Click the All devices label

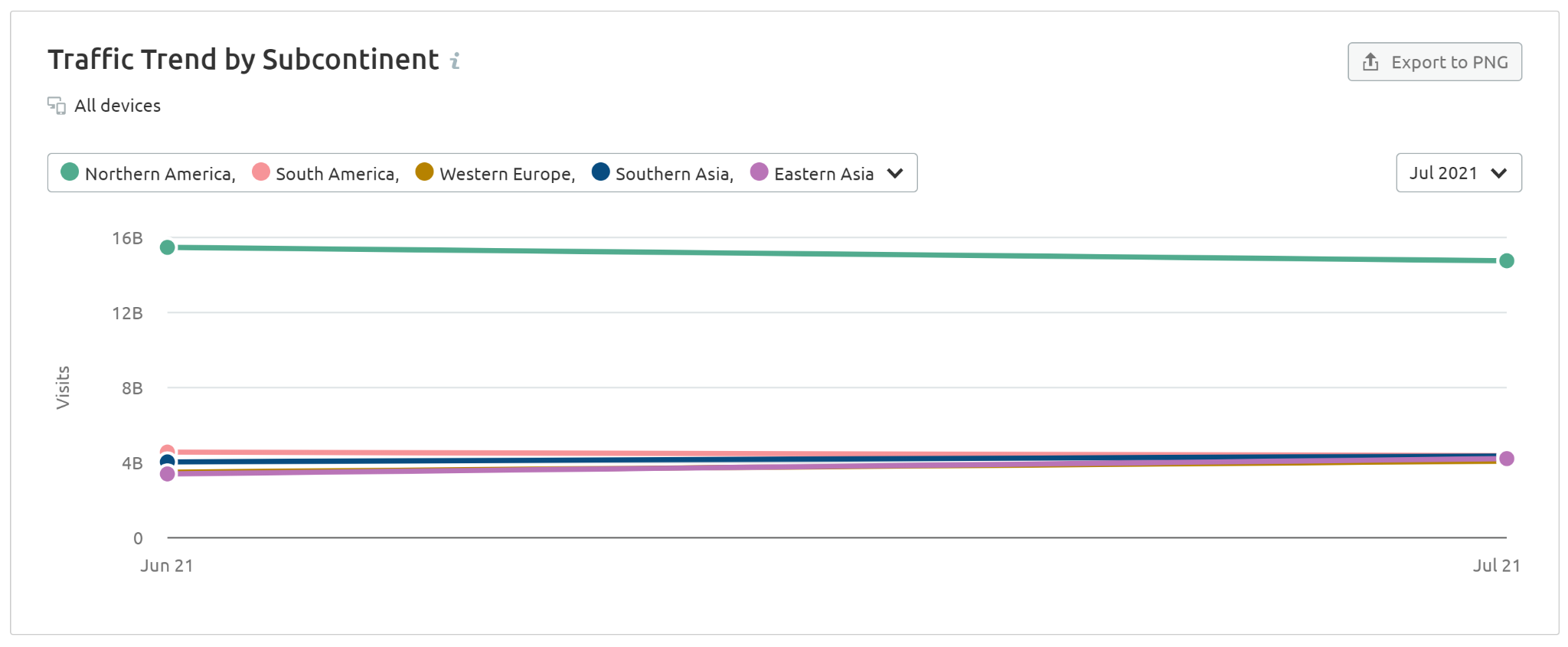click(116, 105)
